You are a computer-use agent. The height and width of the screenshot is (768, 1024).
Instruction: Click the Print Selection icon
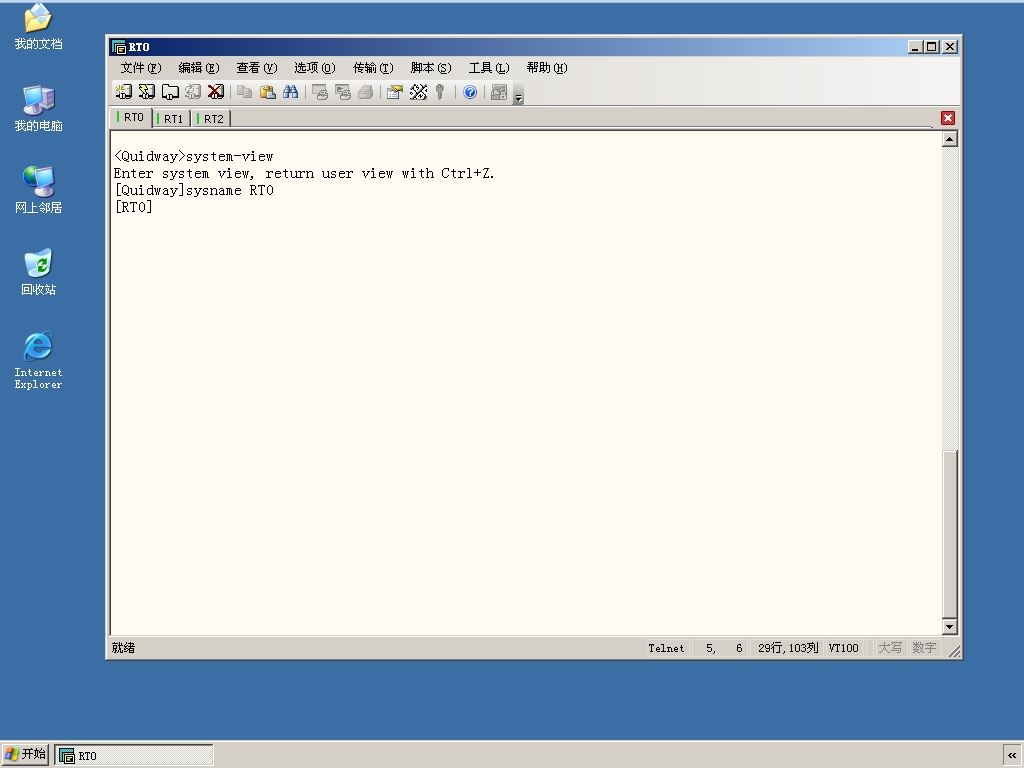342,92
